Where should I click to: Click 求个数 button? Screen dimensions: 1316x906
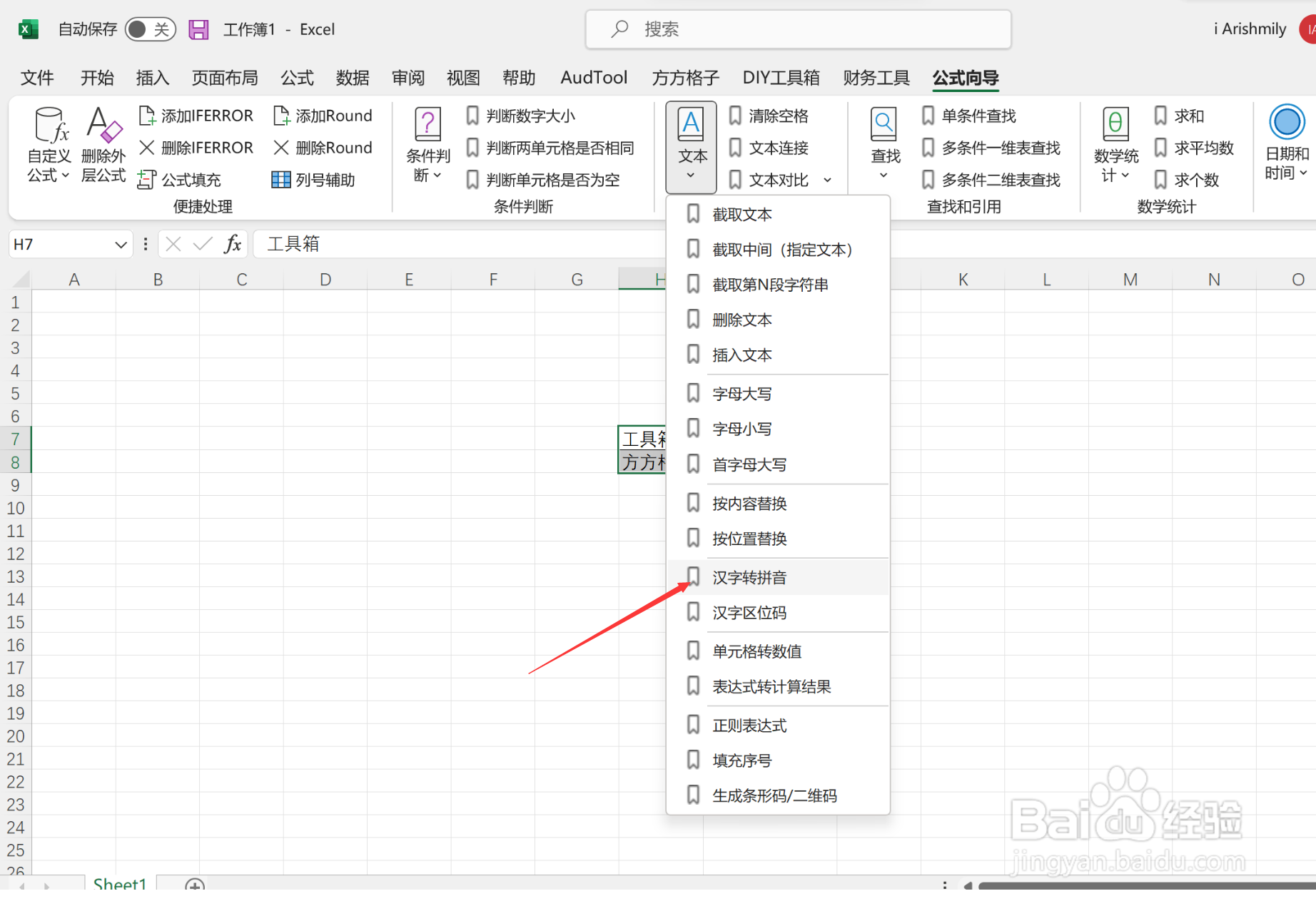coord(1186,180)
